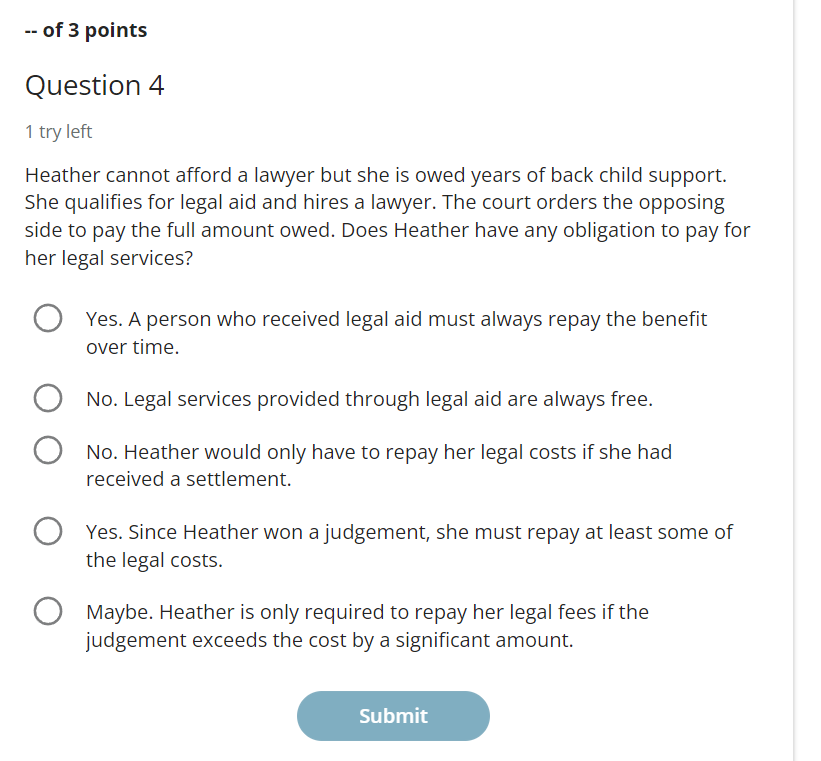This screenshot has height=761, width=821.
Task: Click the text of the settlement answer
Action: click(x=379, y=464)
